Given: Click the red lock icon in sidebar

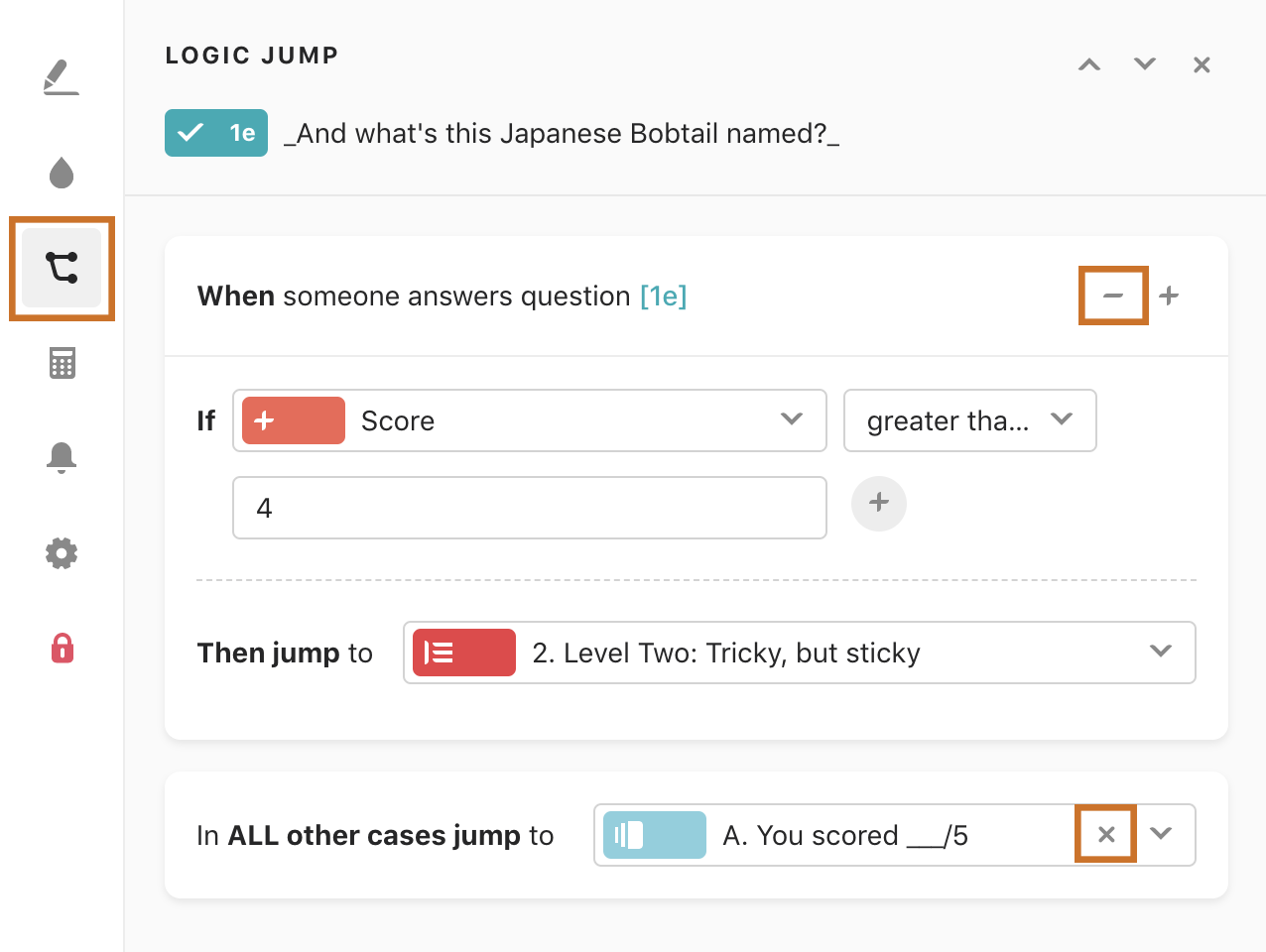Looking at the screenshot, I should pyautogui.click(x=62, y=648).
